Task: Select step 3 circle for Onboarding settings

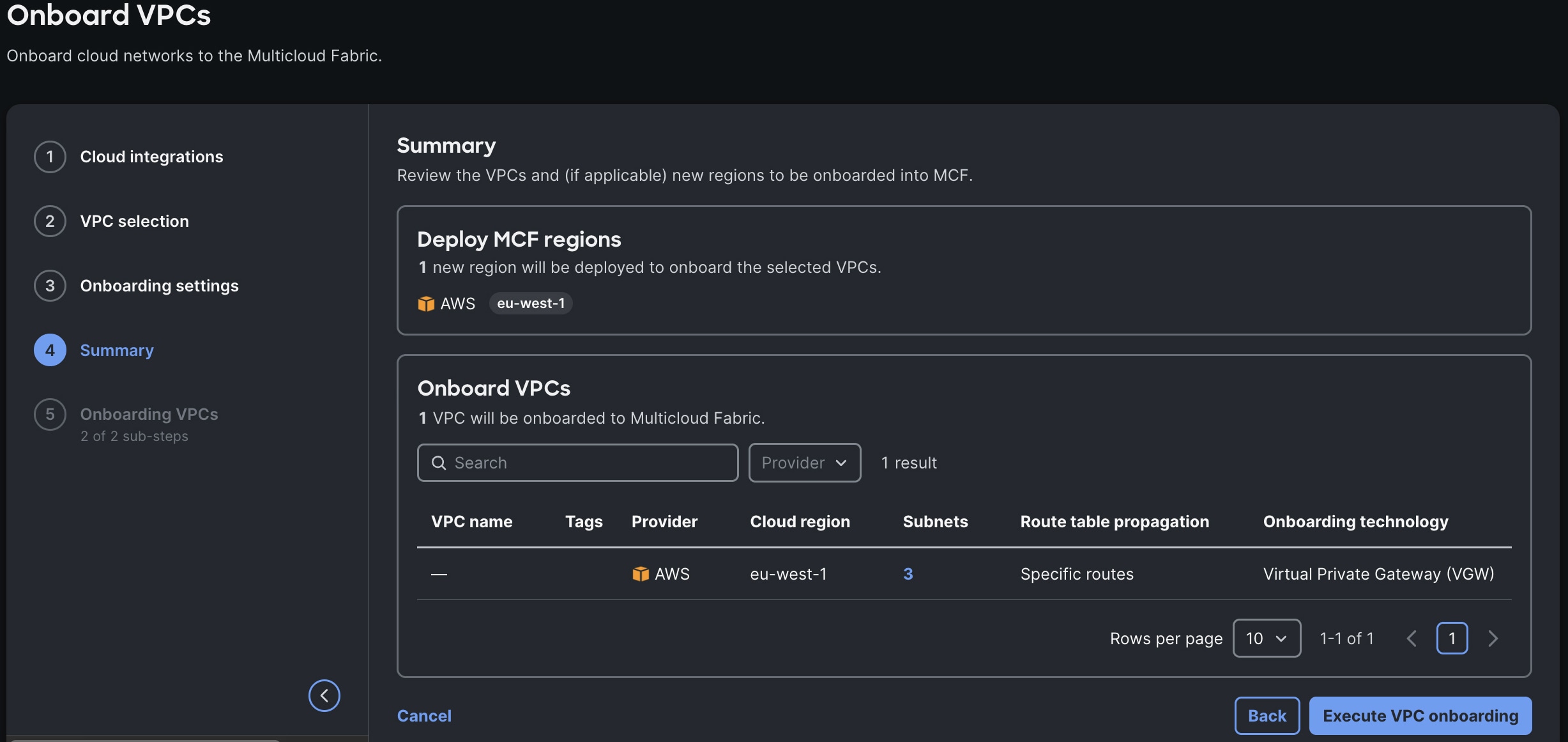Action: pyautogui.click(x=50, y=286)
